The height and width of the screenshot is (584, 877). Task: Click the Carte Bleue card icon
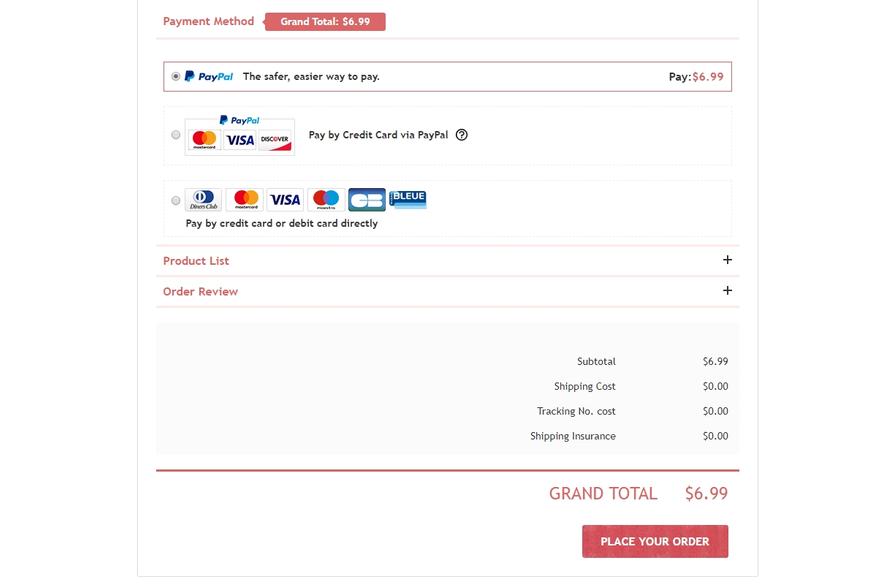[408, 199]
